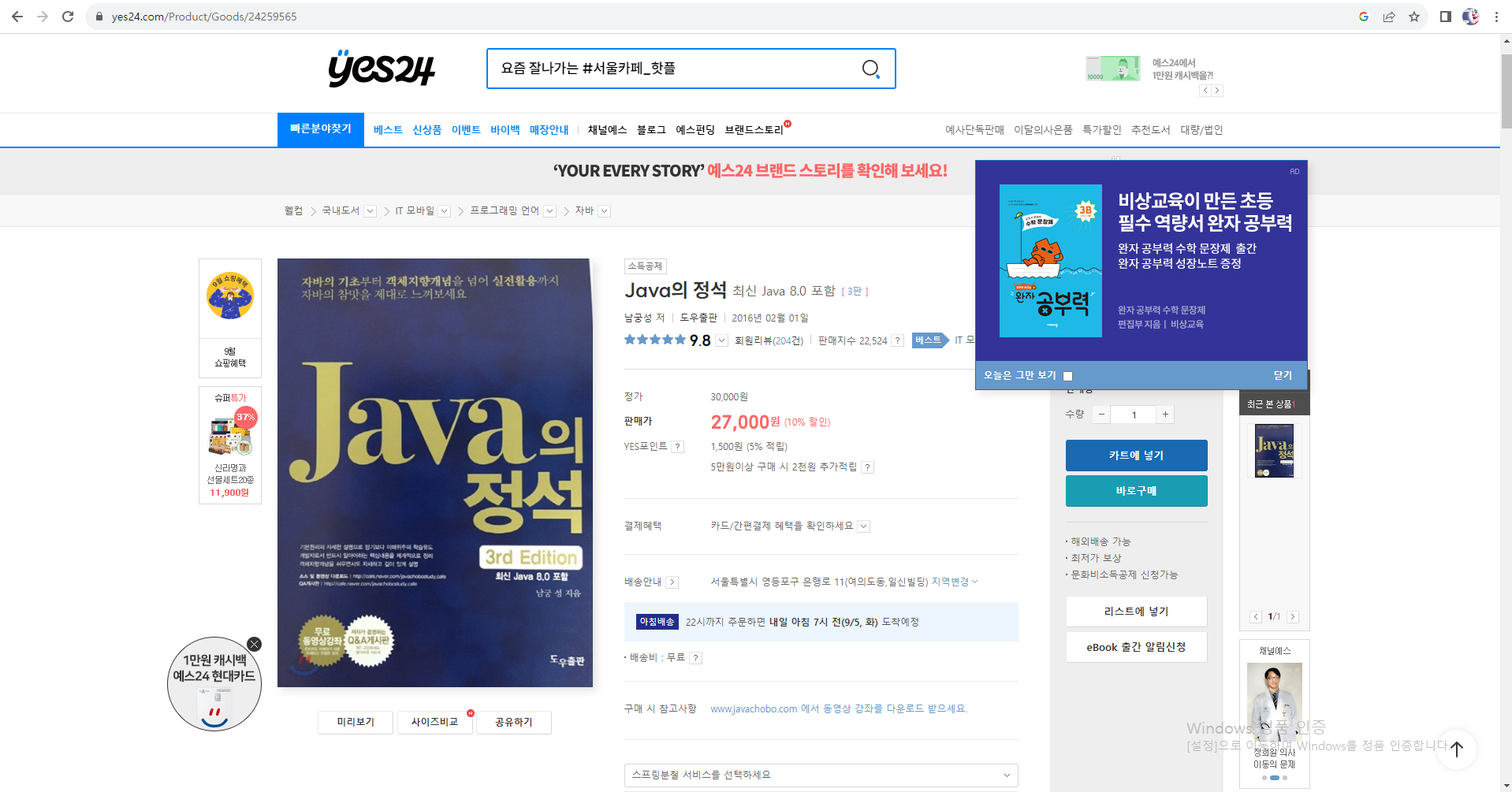1512x792 pixels.
Task: Click the 베스트 badge tag
Action: click(929, 340)
